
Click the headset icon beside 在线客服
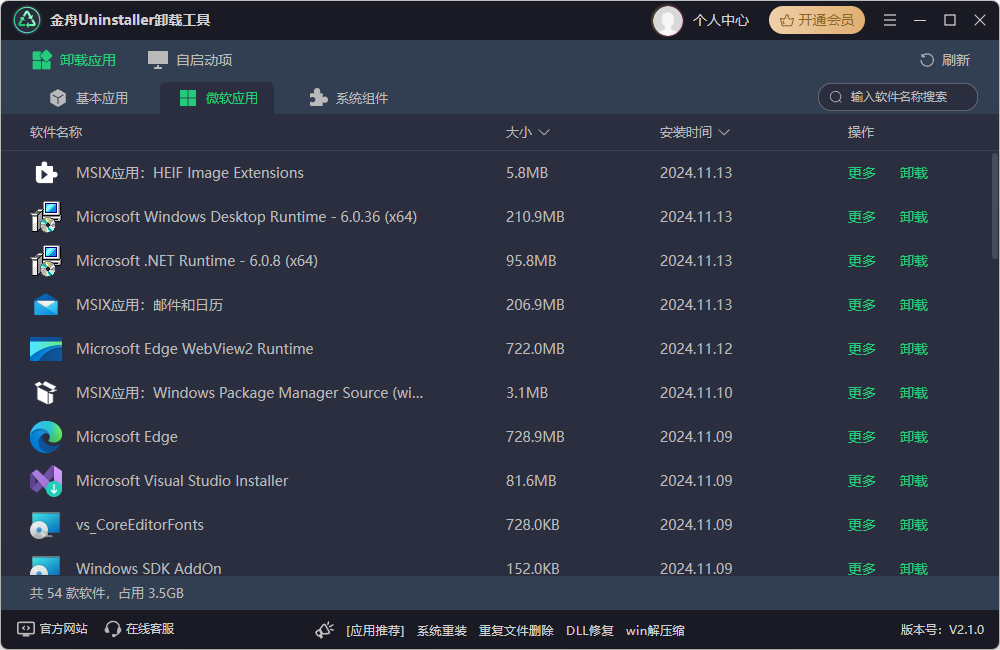click(x=113, y=629)
